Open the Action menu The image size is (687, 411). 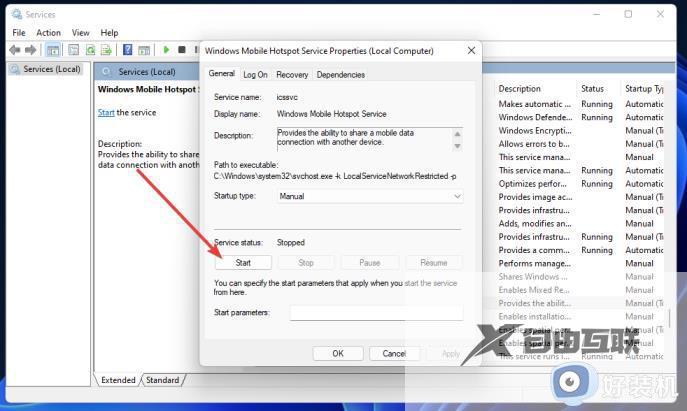tap(48, 32)
